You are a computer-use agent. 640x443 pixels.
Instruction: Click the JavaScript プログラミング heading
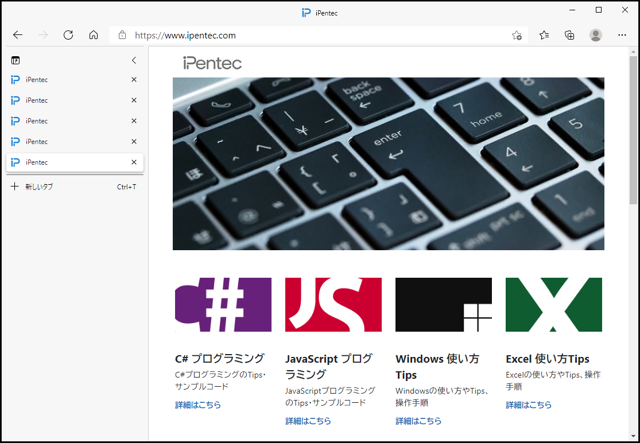click(x=329, y=367)
